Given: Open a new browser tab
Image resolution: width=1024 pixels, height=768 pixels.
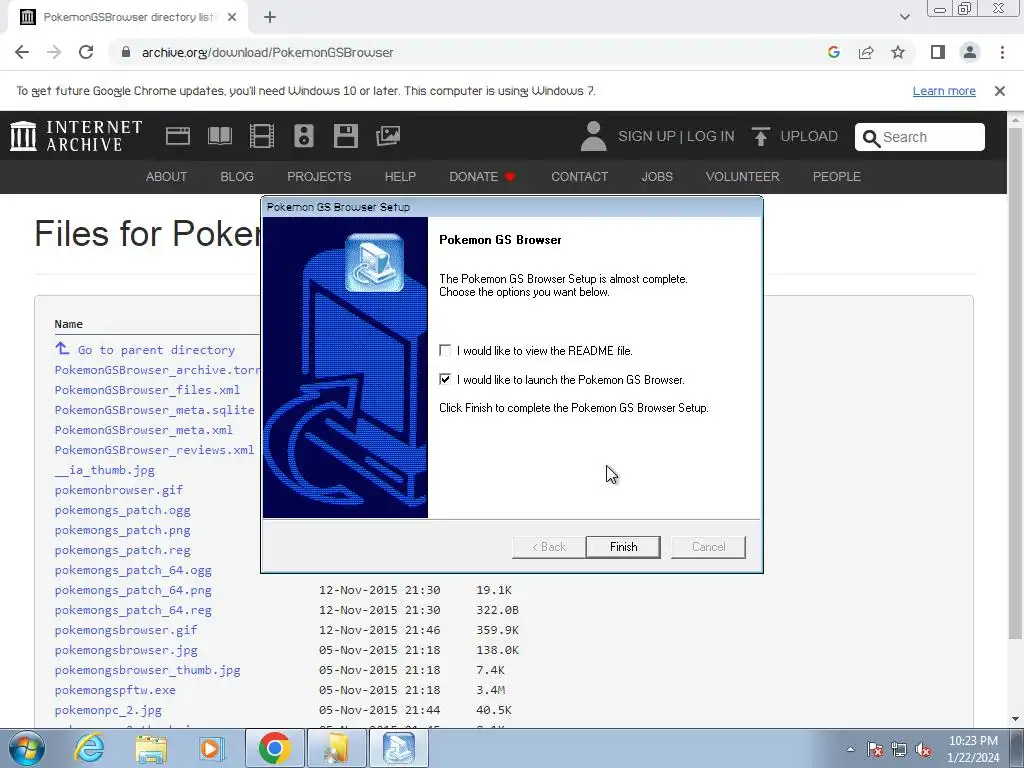Looking at the screenshot, I should click(x=270, y=18).
